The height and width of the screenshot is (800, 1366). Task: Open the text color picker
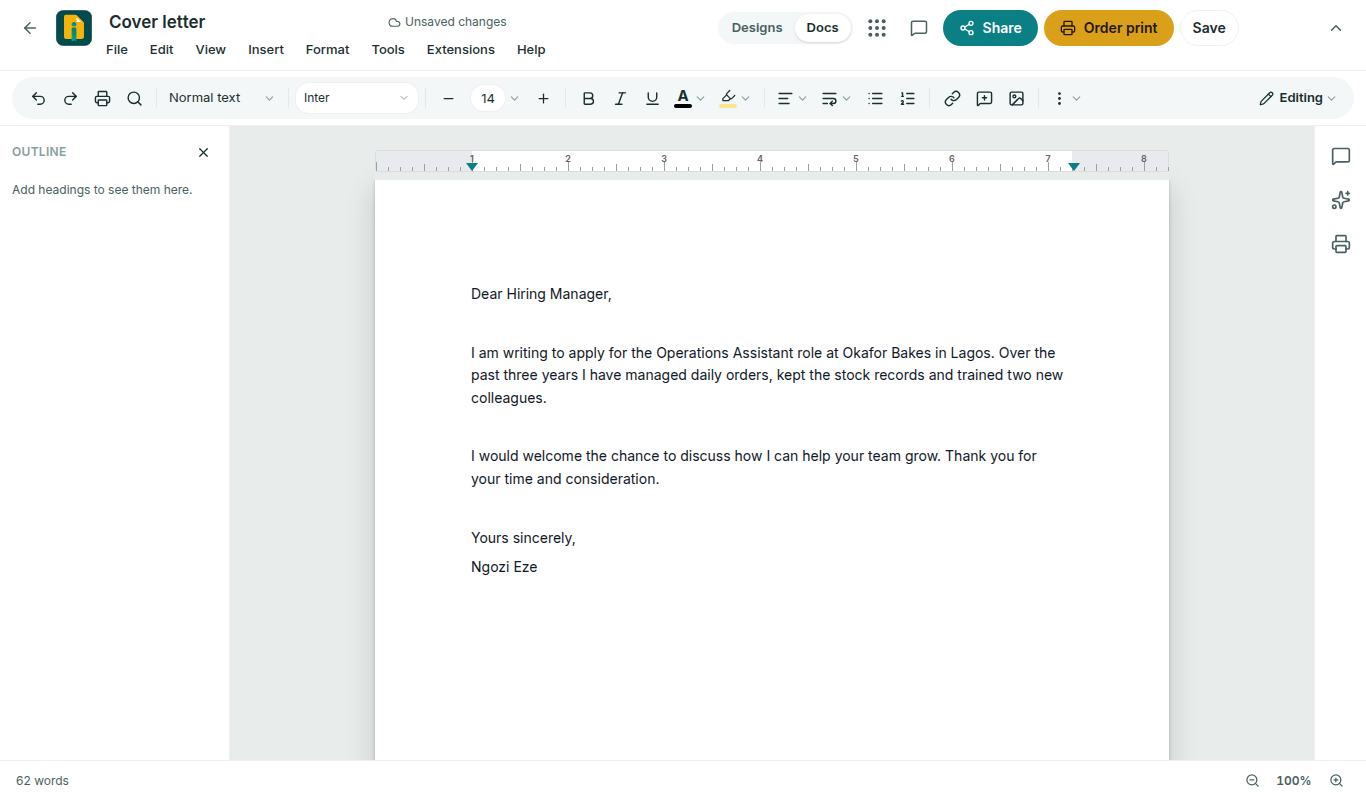click(x=689, y=98)
